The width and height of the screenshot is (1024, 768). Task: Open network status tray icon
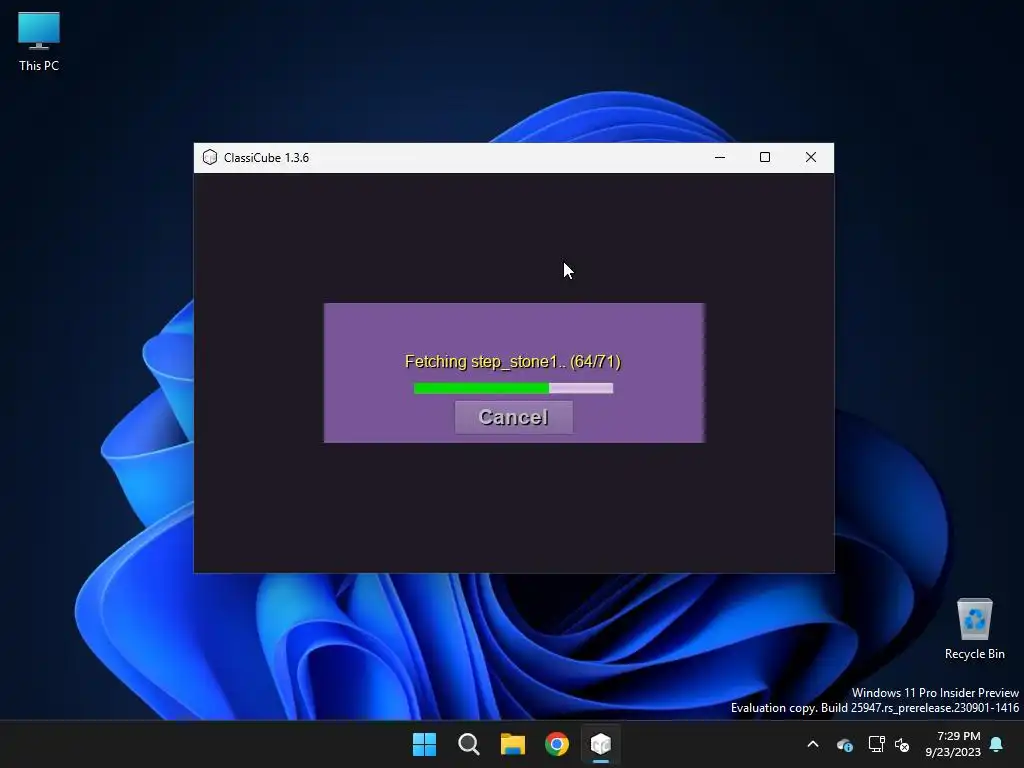click(x=876, y=744)
